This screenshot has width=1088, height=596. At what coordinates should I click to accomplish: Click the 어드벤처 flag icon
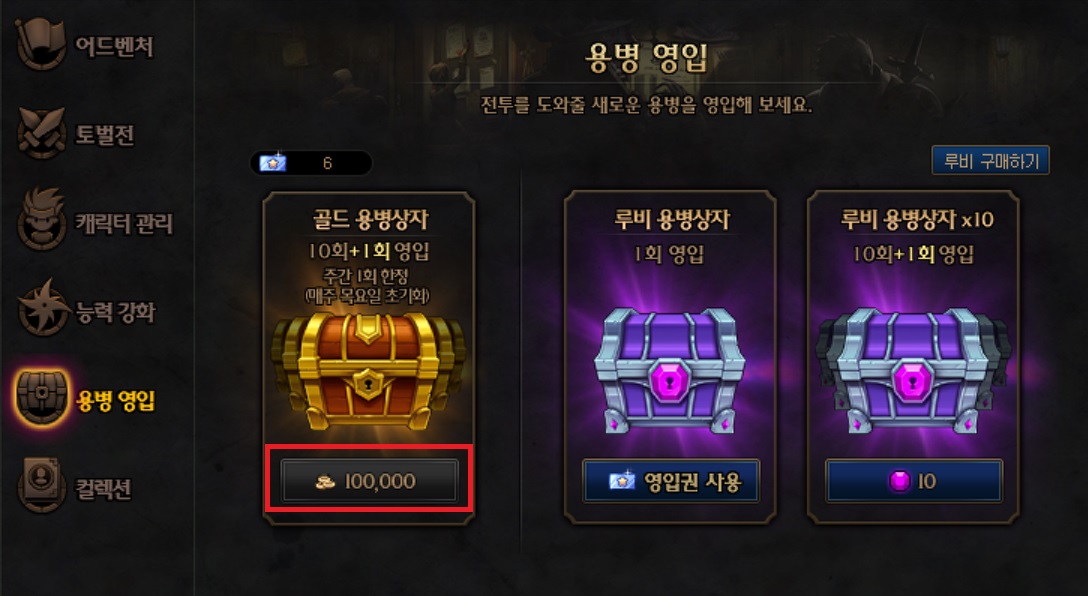tap(41, 44)
